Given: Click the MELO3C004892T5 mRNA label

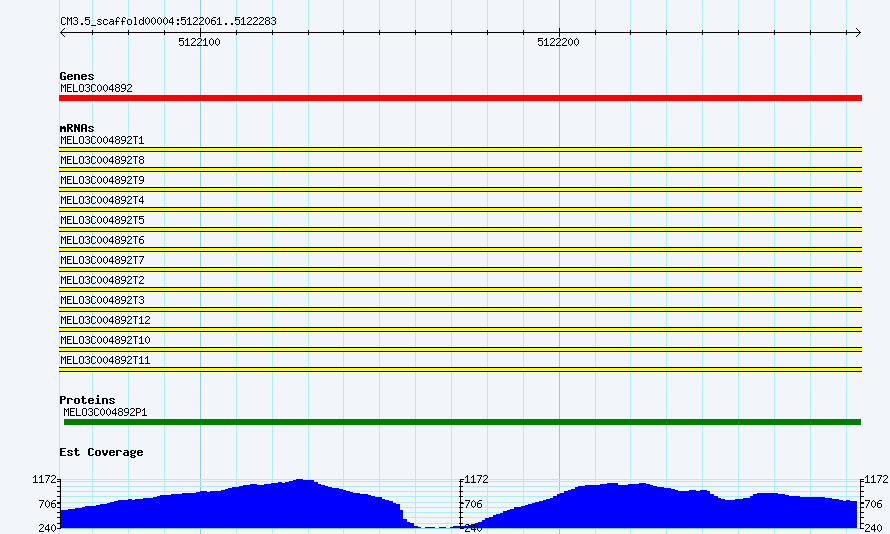Looking at the screenshot, I should tap(102, 220).
